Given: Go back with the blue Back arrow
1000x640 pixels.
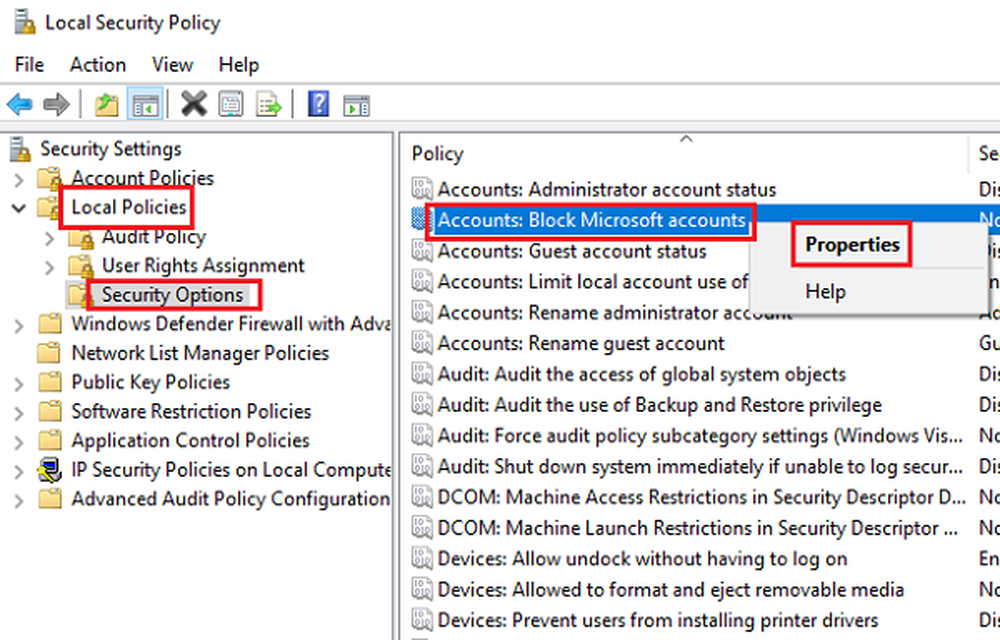Looking at the screenshot, I should click(20, 104).
